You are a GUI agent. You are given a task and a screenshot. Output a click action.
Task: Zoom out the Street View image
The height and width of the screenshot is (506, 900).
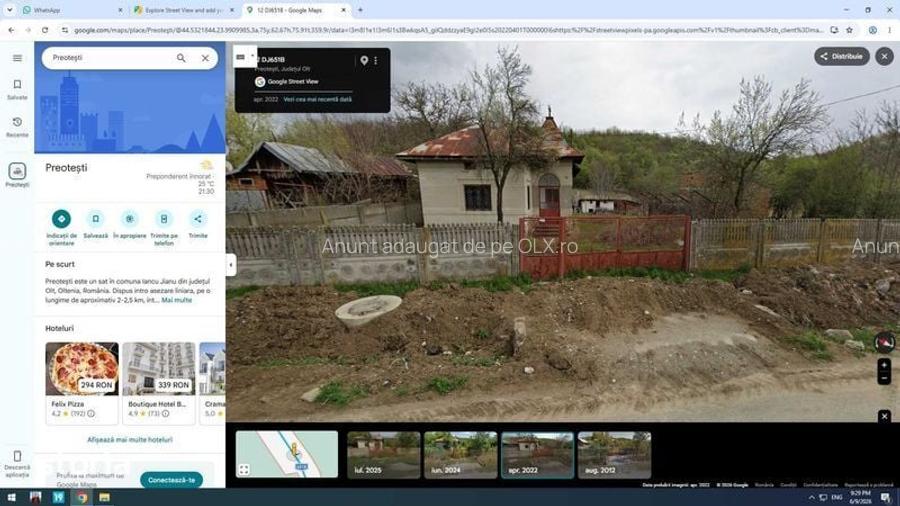pyautogui.click(x=884, y=379)
